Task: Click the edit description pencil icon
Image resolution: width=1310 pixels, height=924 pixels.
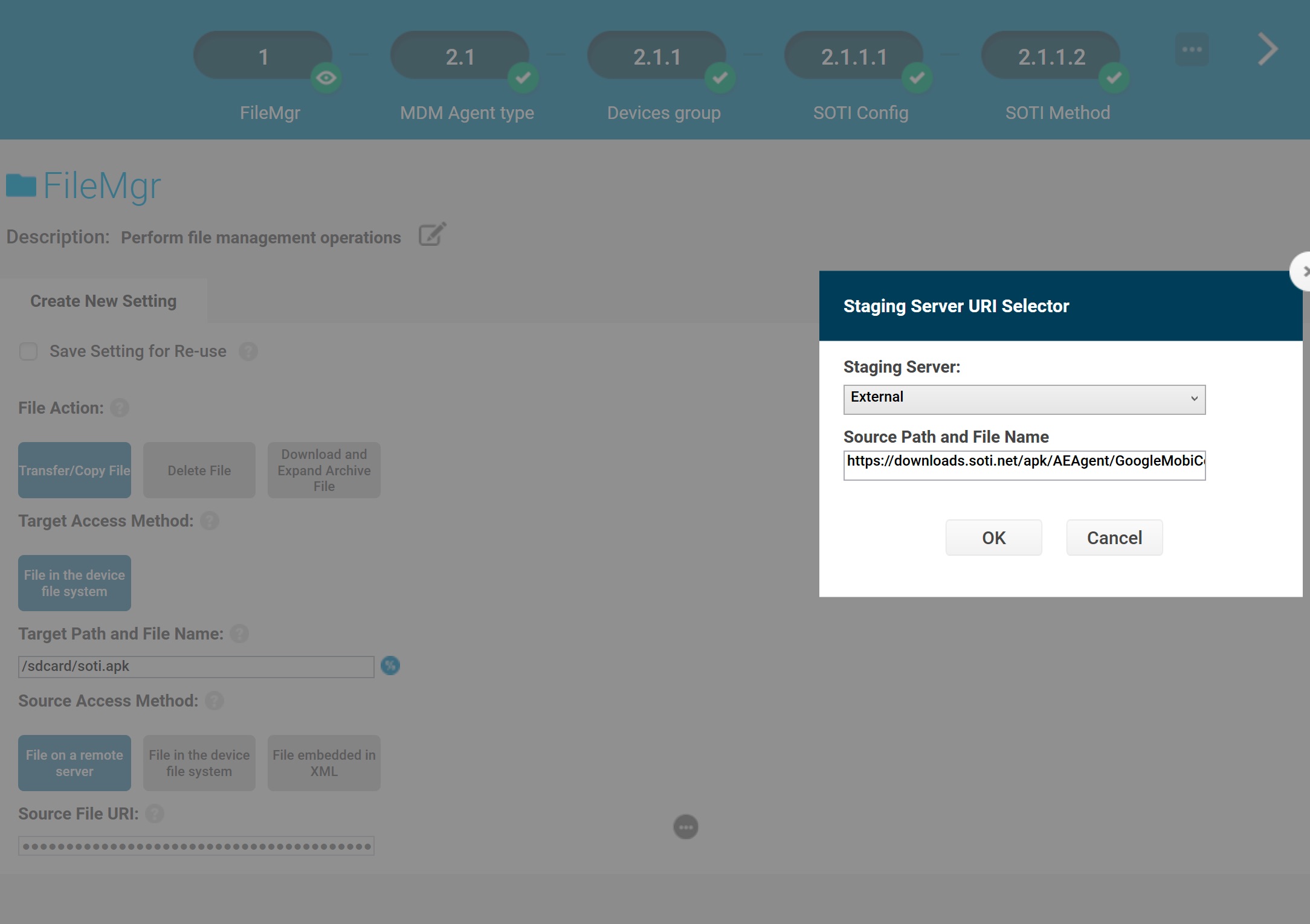Action: (x=432, y=235)
